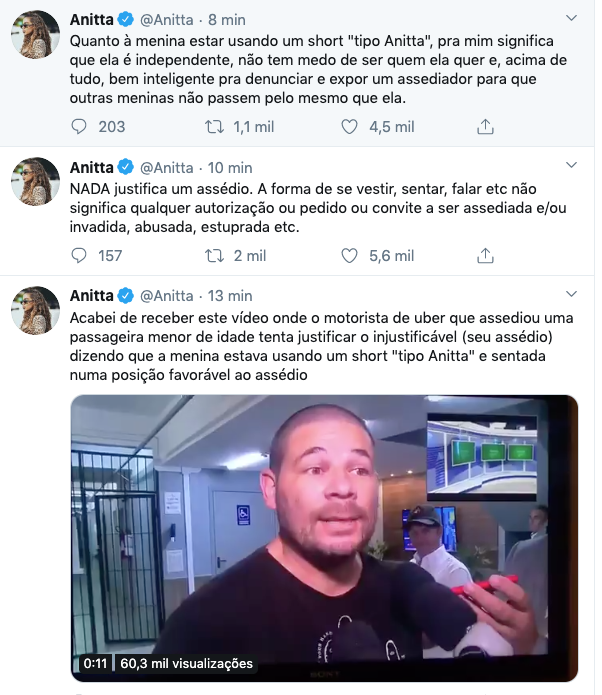The height and width of the screenshot is (695, 602).
Task: Expand options menu on the 10 min tweet
Action: [x=571, y=165]
